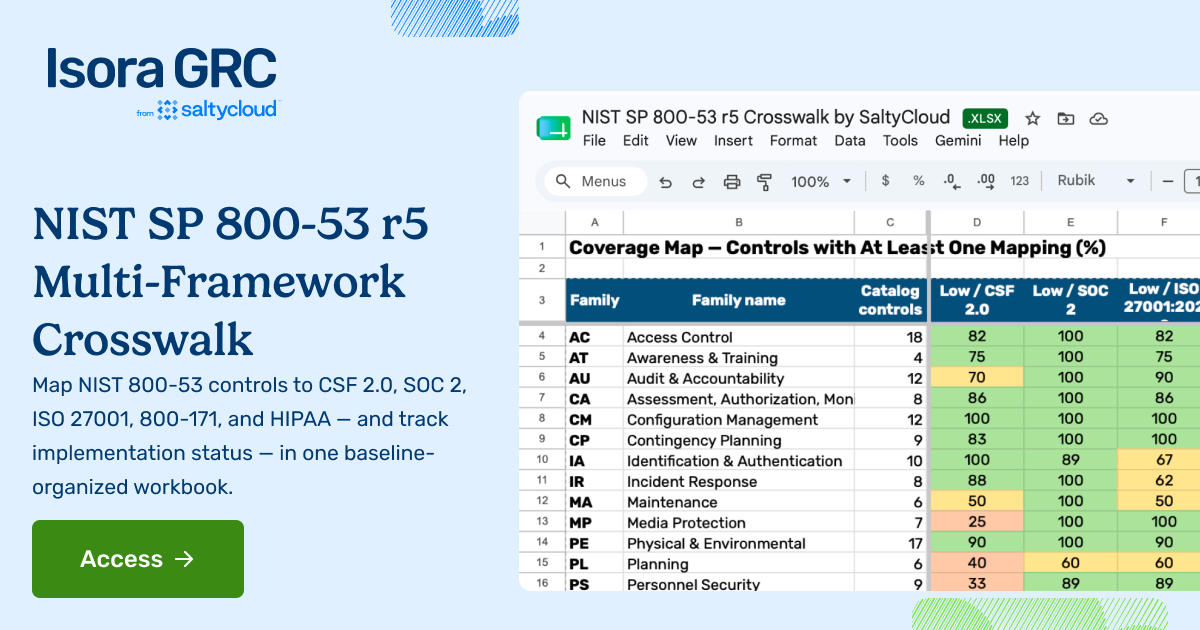
Task: Select the Media Protection cell
Action: [738, 523]
